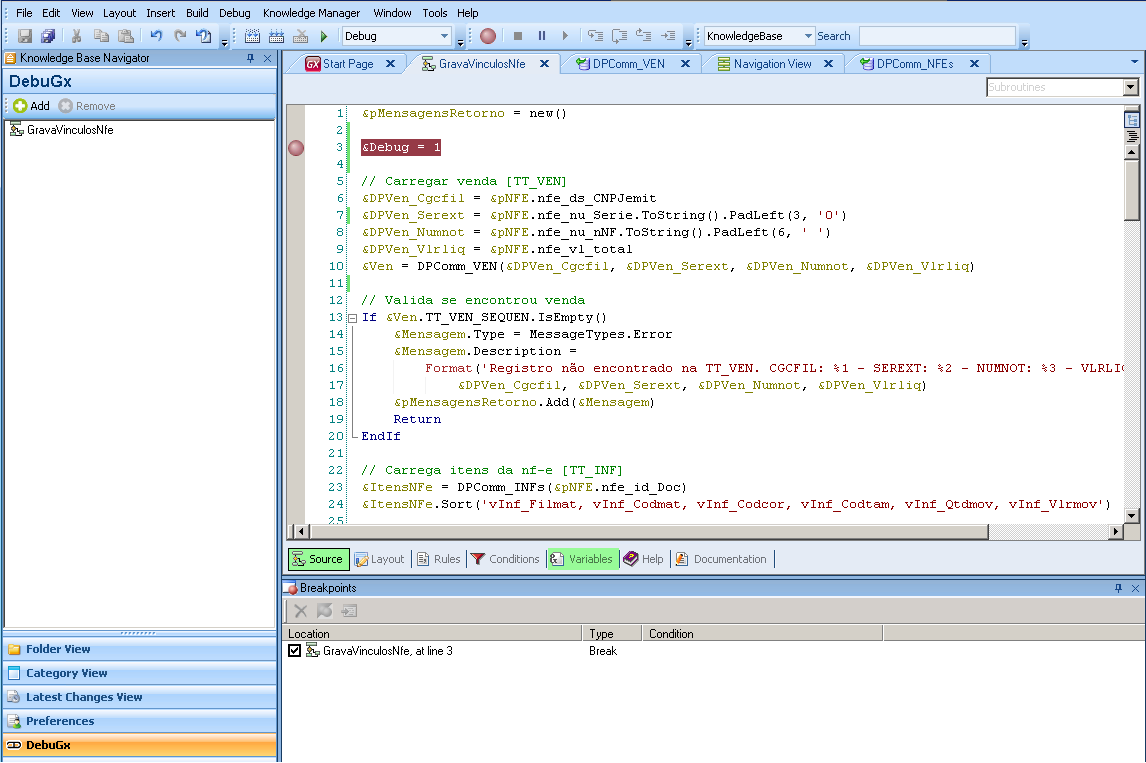Click the red Toggle Breakpoint toolbar button
This screenshot has height=763, width=1146.
pos(488,36)
